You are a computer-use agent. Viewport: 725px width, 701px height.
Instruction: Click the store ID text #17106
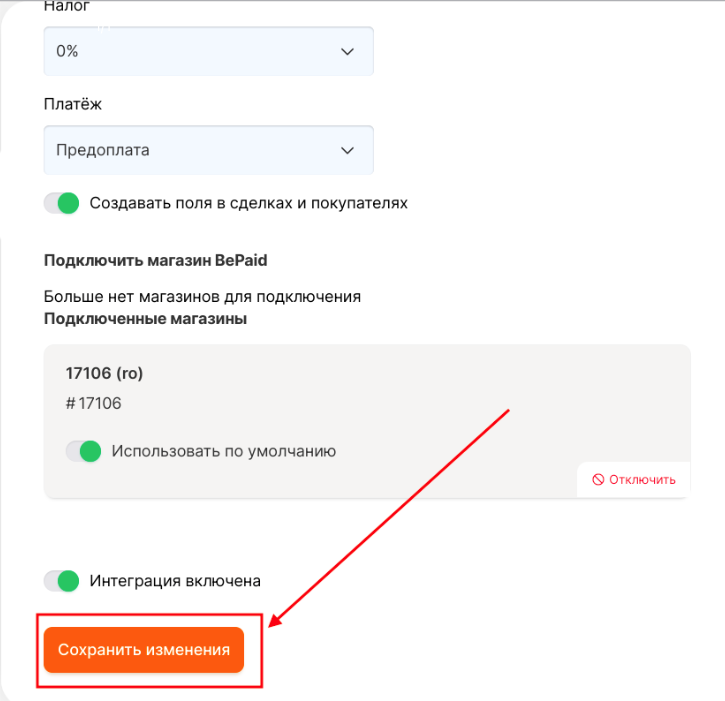point(93,404)
